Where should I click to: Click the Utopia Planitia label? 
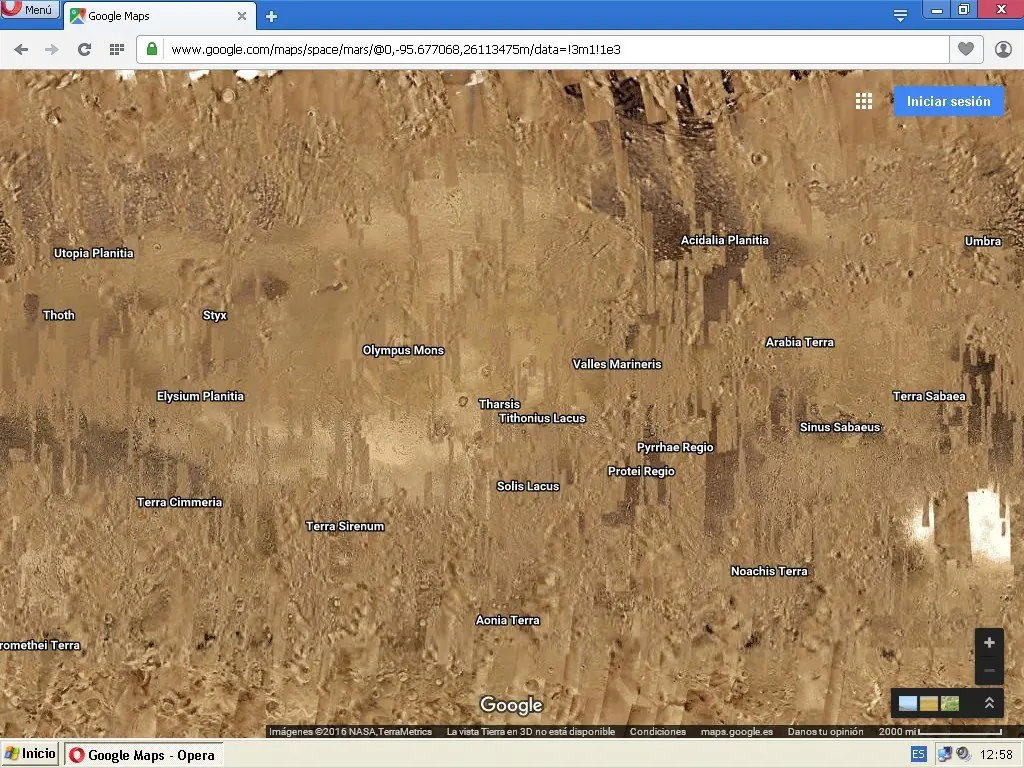pyautogui.click(x=93, y=253)
